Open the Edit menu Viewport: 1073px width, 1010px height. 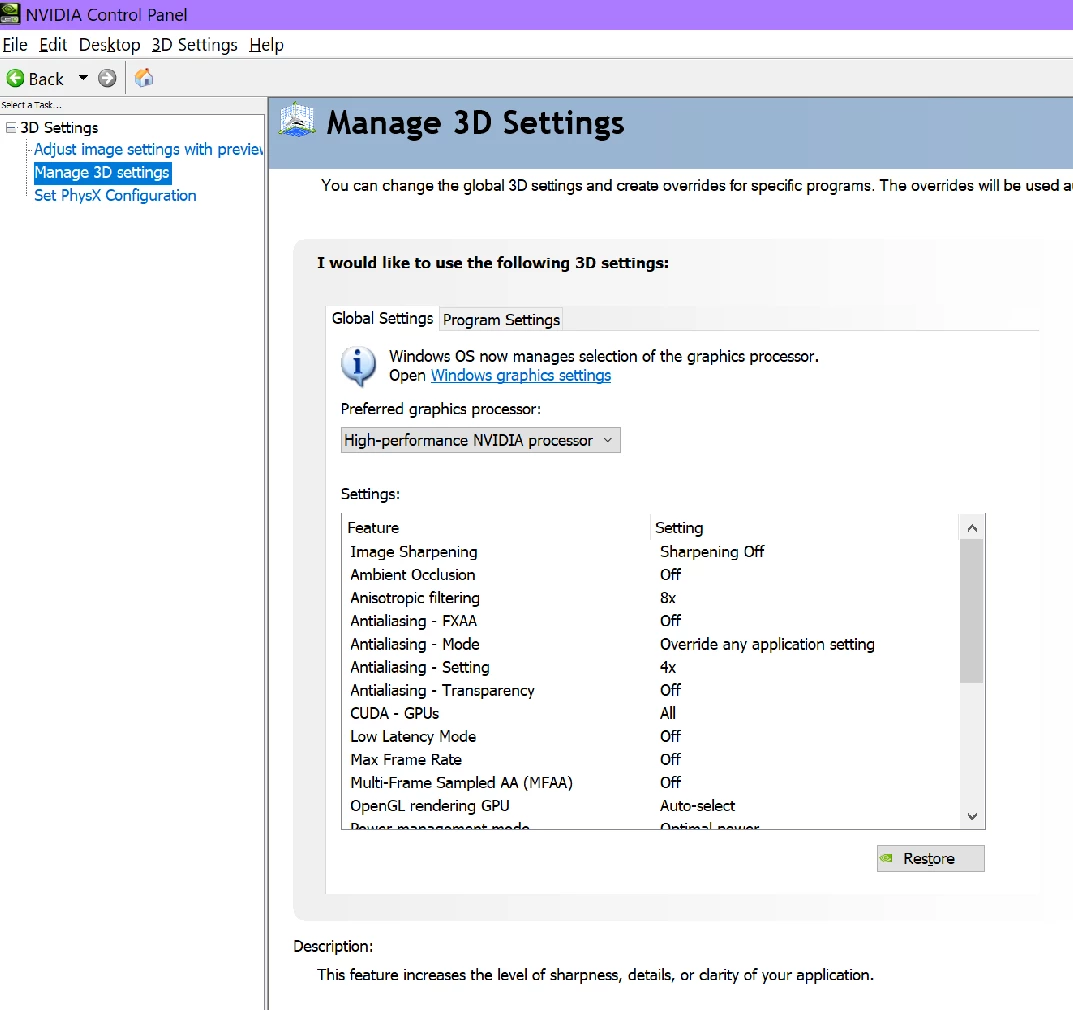pos(53,45)
